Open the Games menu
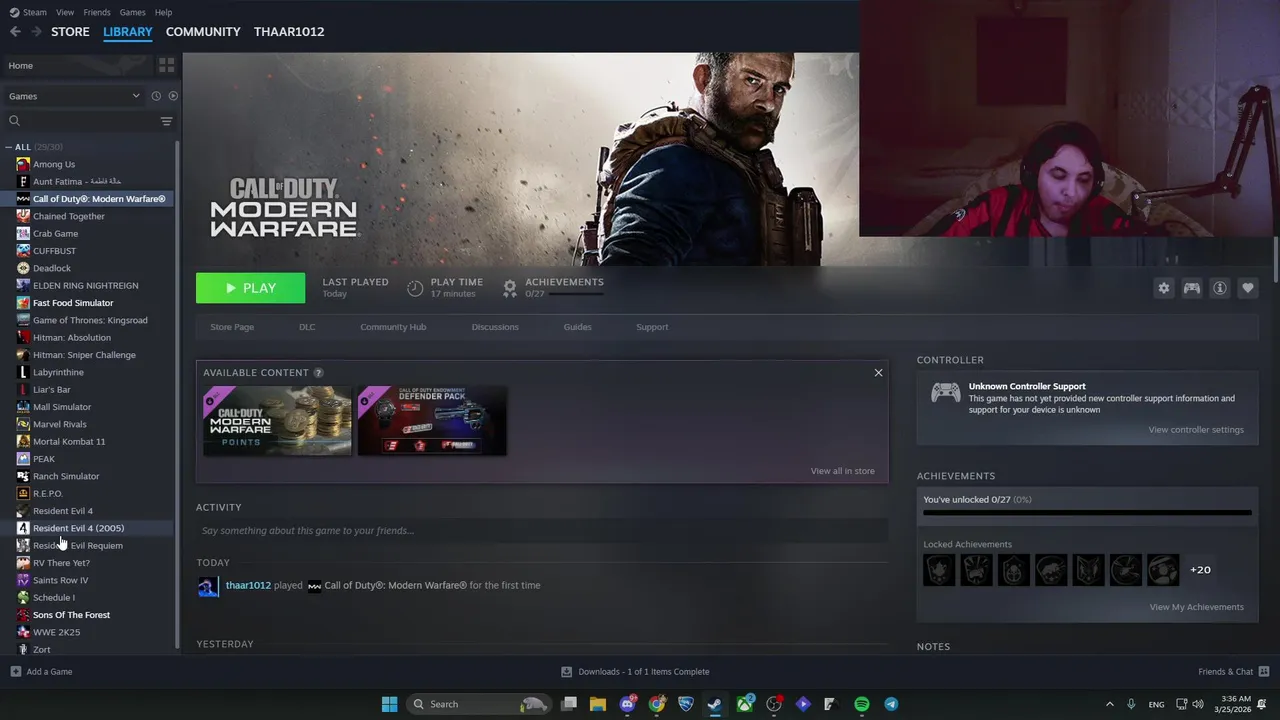Screen dimensions: 1280x720 pos(132,12)
